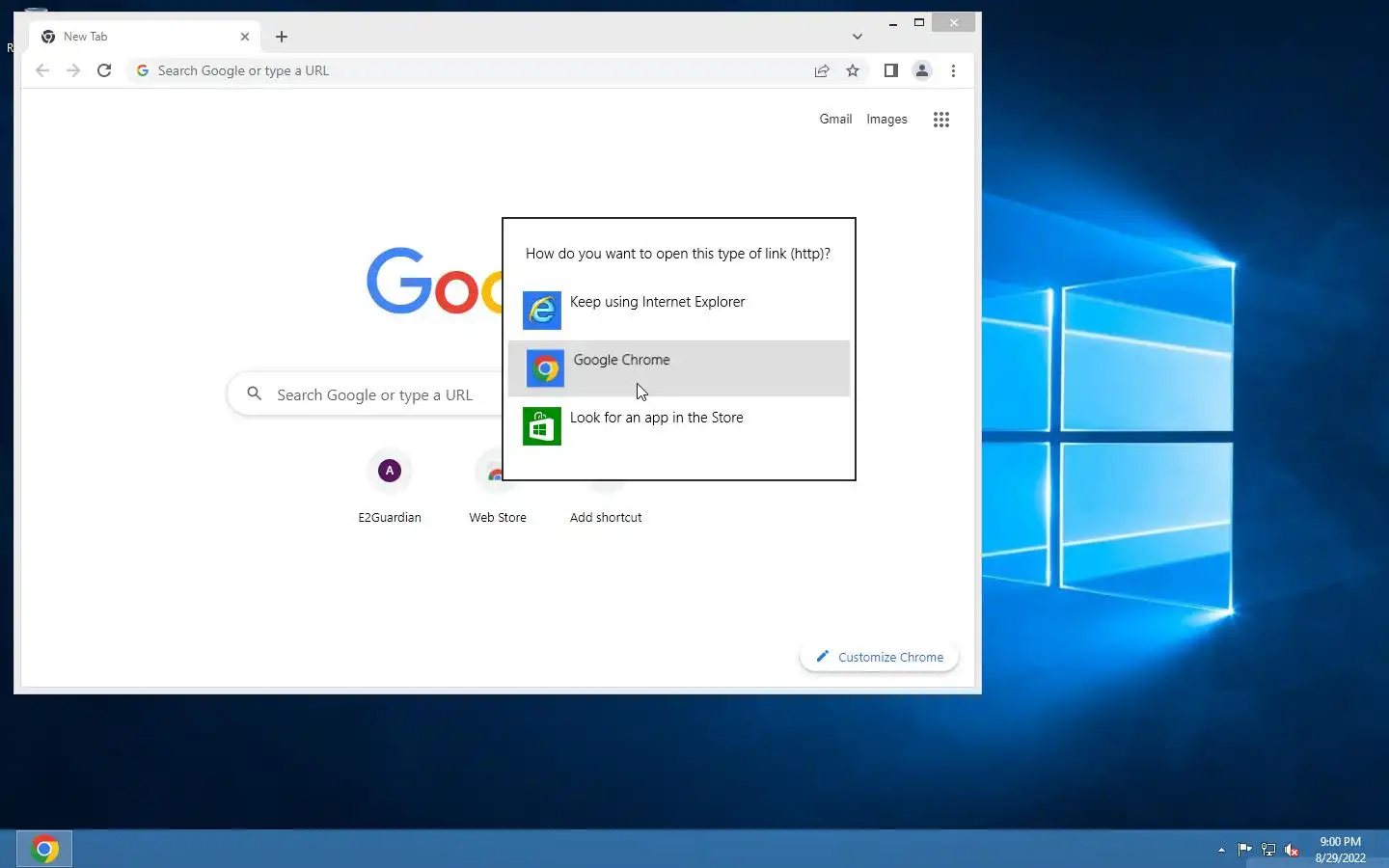1389x868 pixels.
Task: Bookmark this tab with the star icon
Action: (x=853, y=70)
